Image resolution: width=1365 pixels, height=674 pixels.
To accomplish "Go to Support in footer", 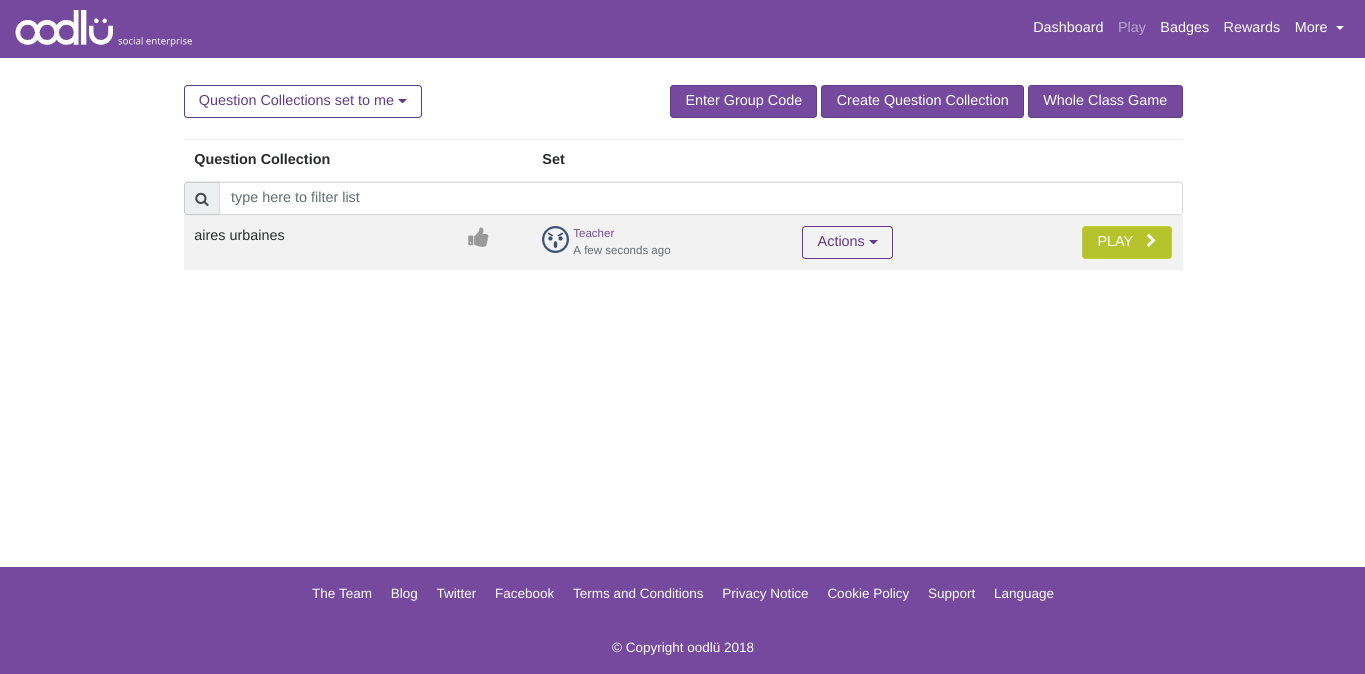I will (951, 594).
